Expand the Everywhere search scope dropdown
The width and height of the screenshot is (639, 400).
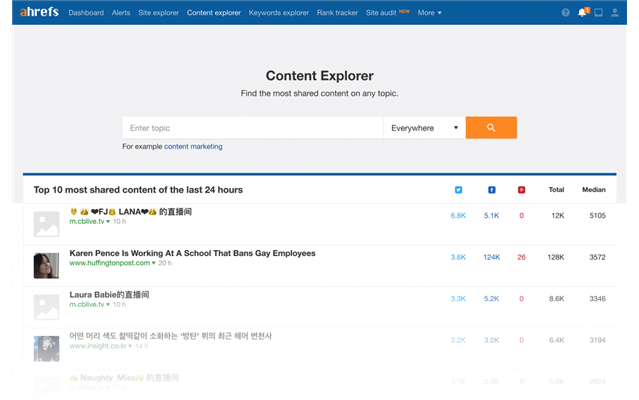[x=424, y=128]
